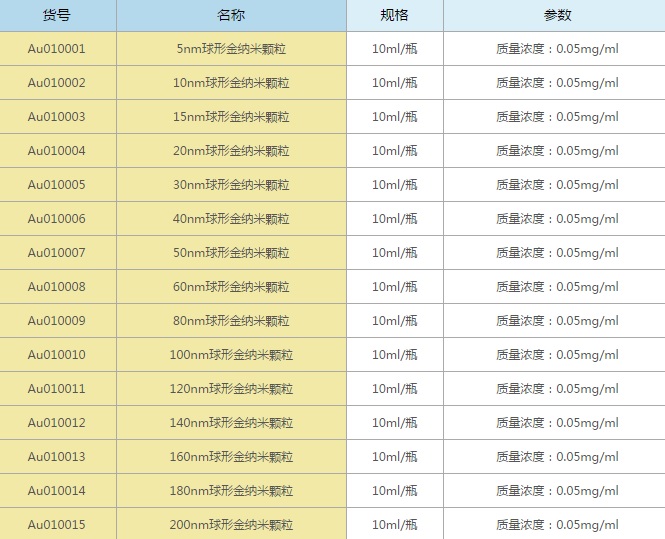The image size is (665, 539).
Task: Select product code Au010009
Action: click(57, 321)
